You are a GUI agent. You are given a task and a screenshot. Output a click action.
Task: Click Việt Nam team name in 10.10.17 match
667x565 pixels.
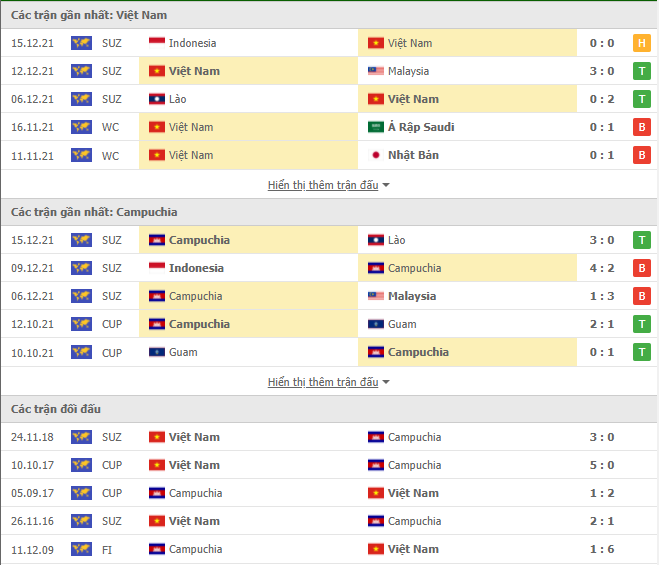tap(194, 465)
